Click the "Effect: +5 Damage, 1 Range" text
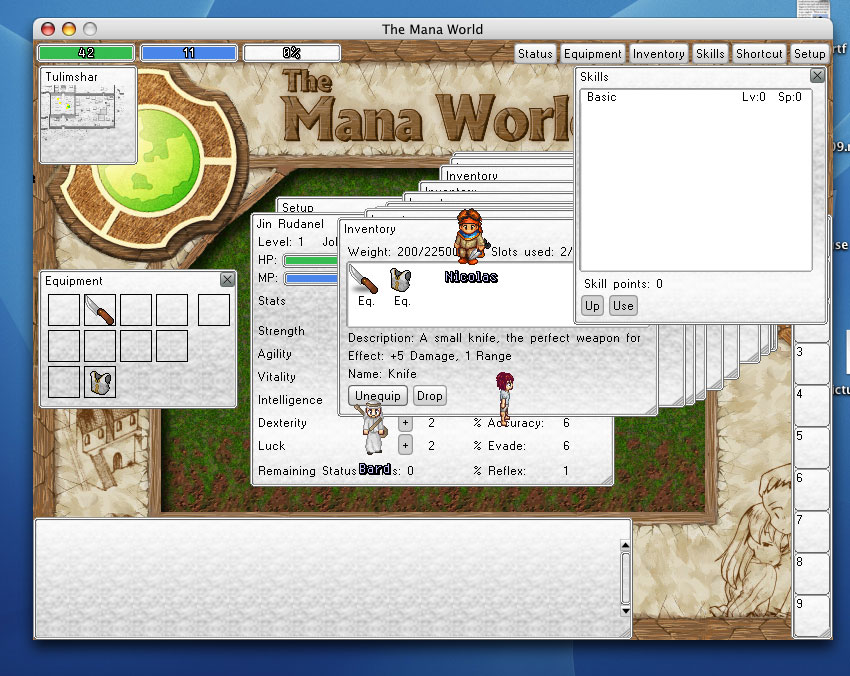This screenshot has width=850, height=676. pos(429,356)
